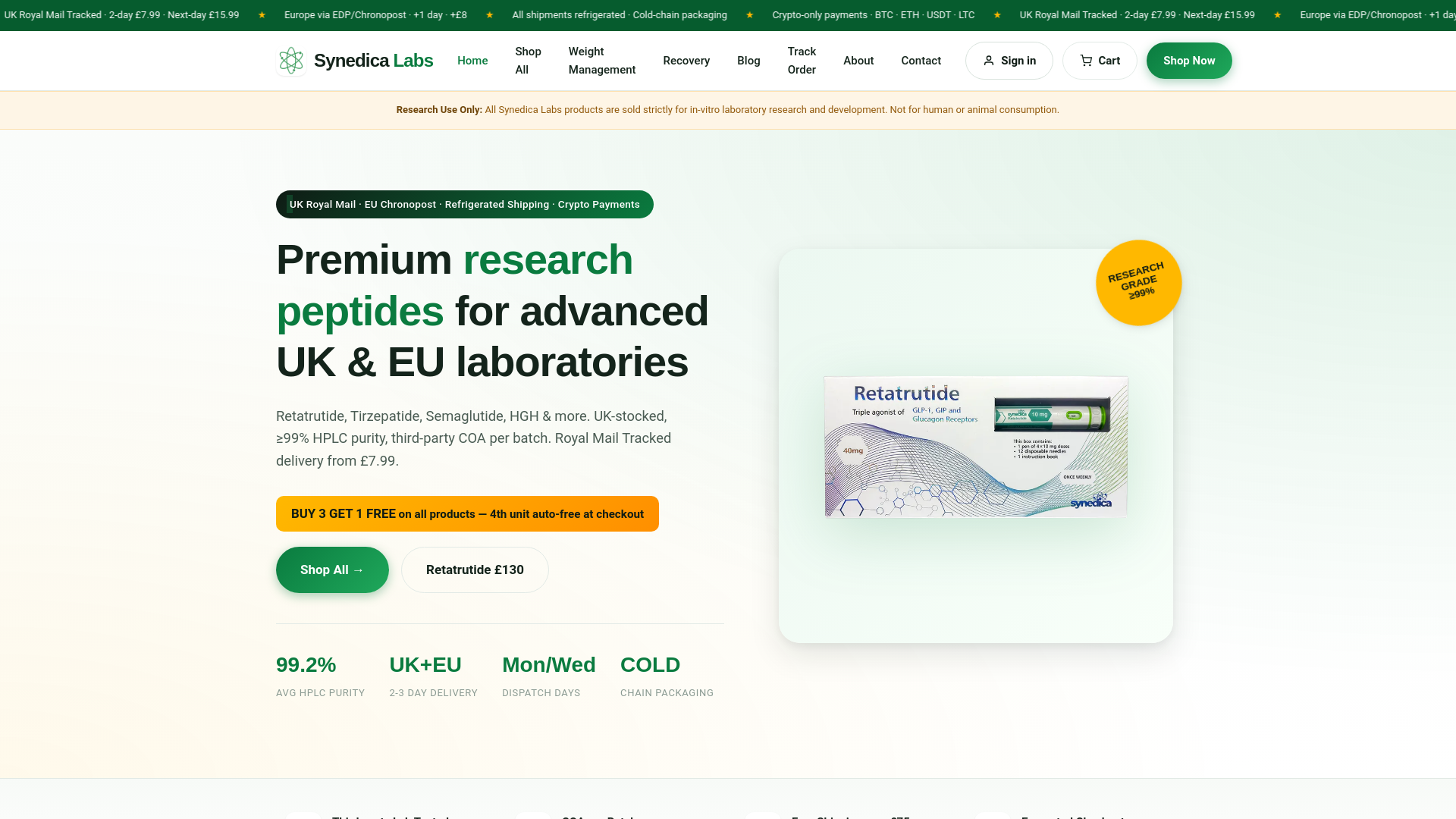
Task: Click the green Shop Now button
Action: point(1189,61)
